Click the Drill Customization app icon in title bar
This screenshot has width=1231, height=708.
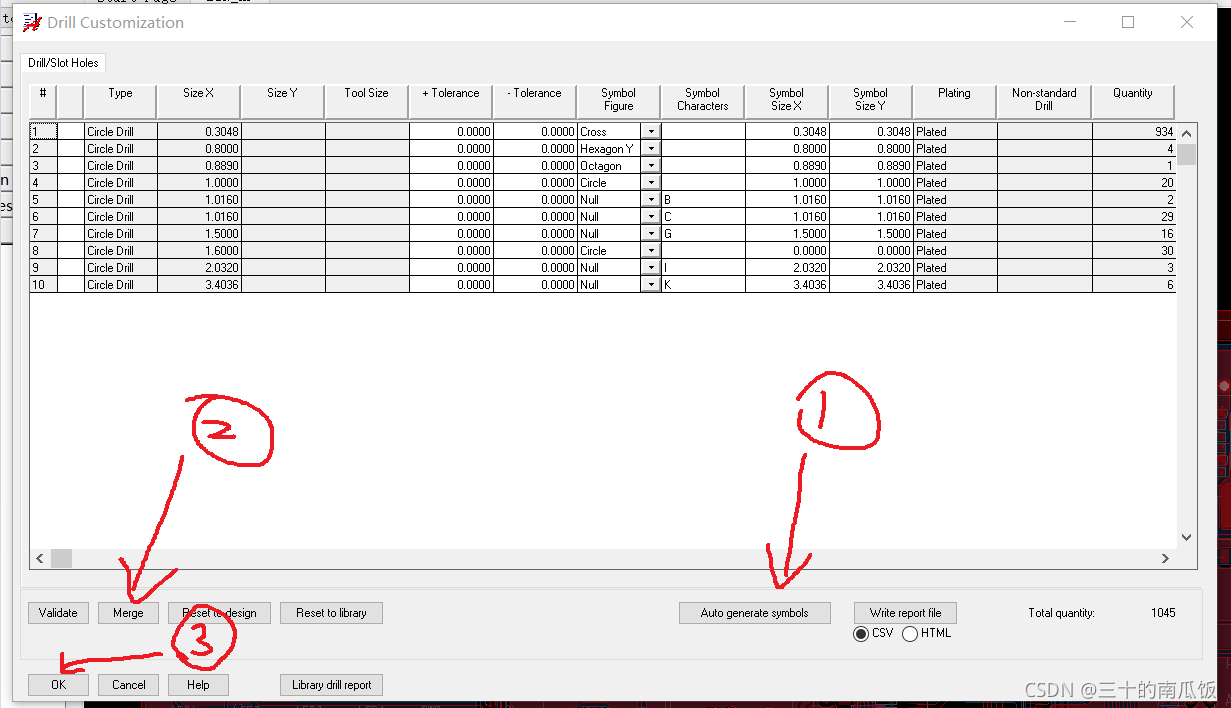[x=32, y=22]
